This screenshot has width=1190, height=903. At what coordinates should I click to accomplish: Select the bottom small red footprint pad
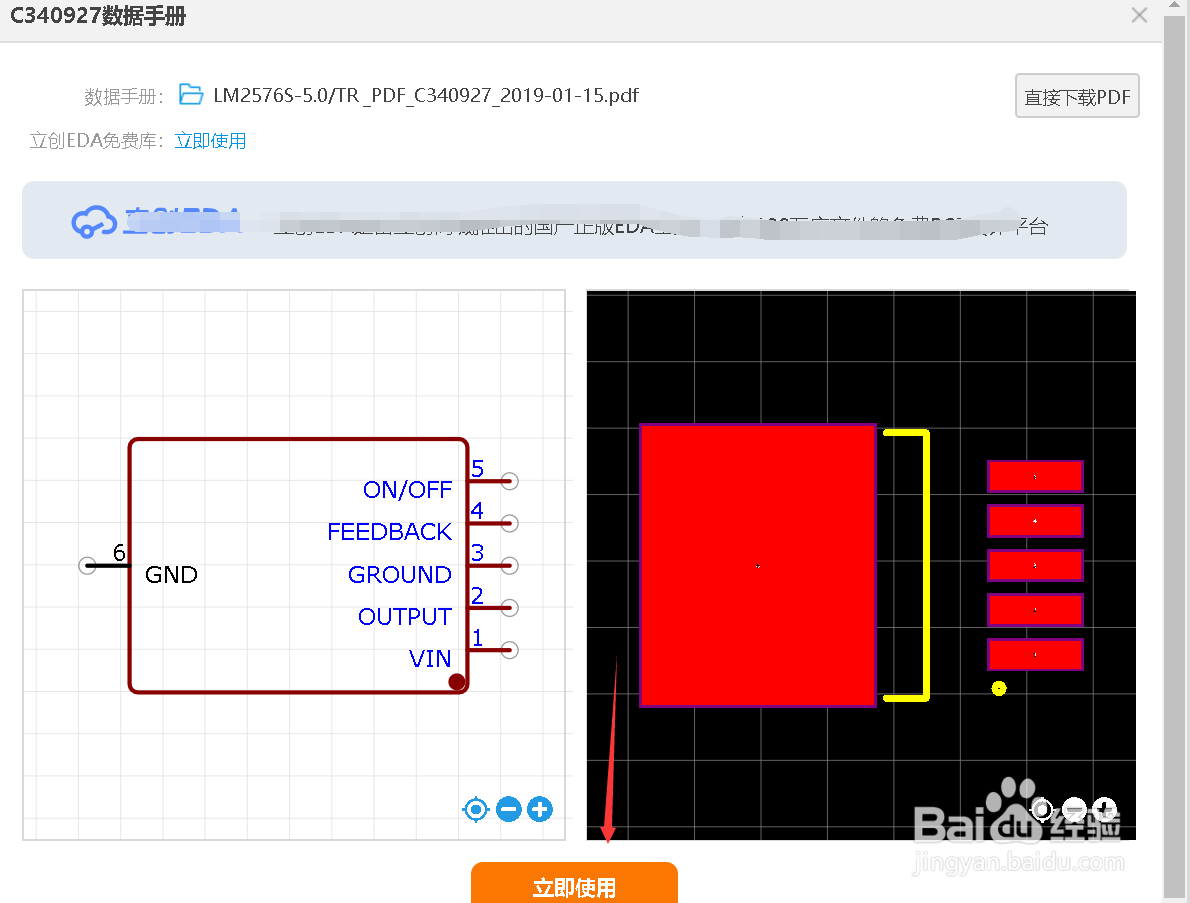(x=1035, y=654)
